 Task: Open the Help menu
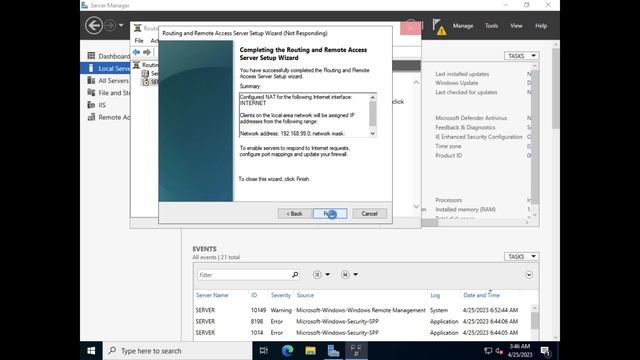pyautogui.click(x=541, y=26)
